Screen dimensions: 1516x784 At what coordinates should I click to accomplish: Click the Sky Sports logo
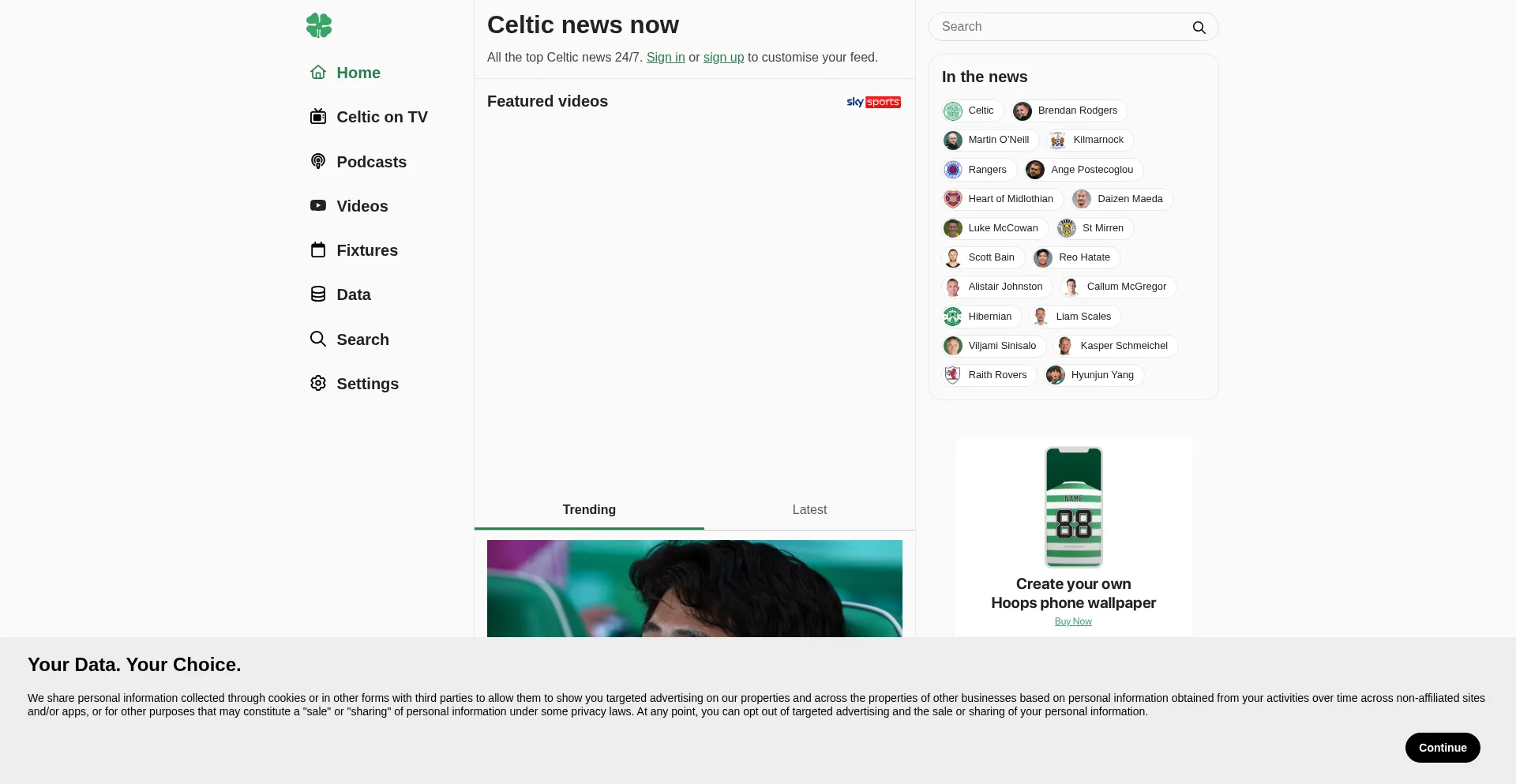coord(873,102)
